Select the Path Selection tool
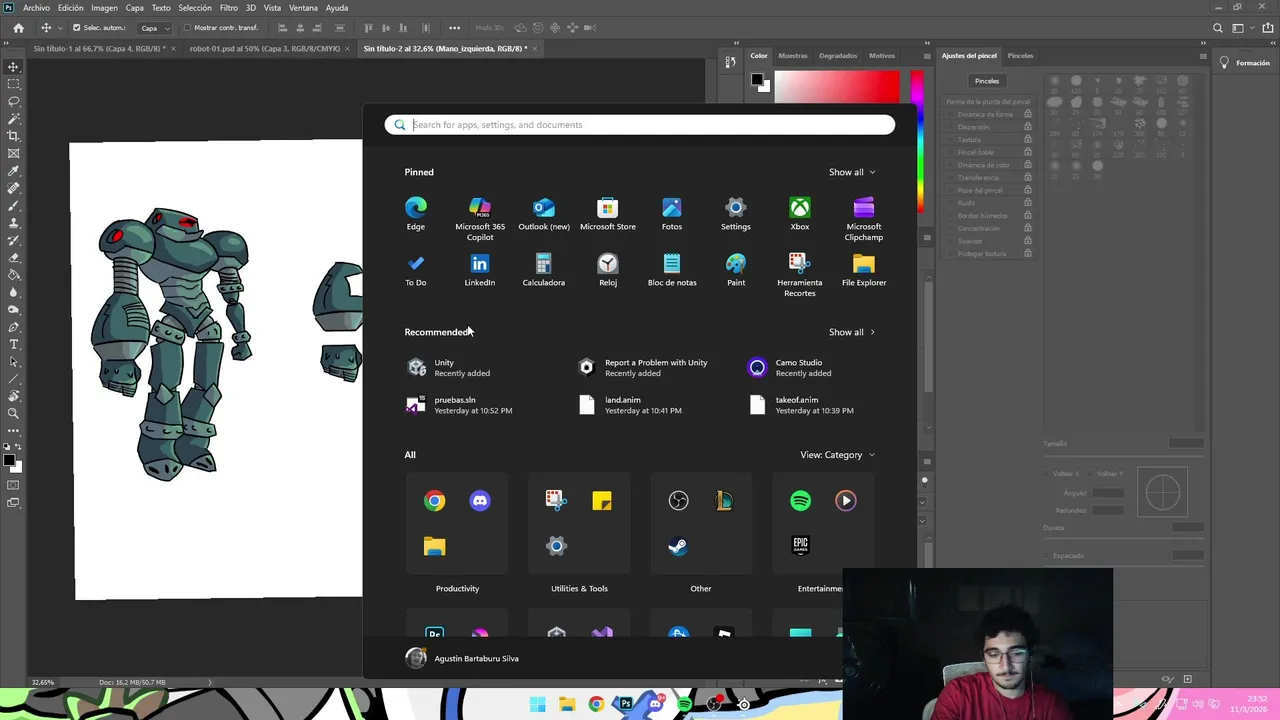Viewport: 1280px width, 720px height. pos(13,361)
